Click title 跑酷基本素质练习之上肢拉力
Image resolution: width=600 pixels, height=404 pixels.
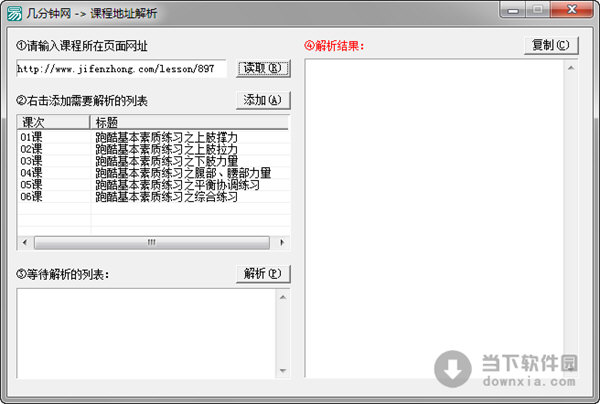tap(166, 149)
